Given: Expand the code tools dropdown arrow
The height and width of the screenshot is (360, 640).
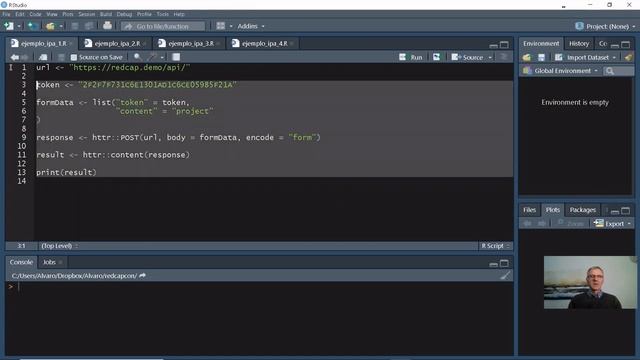Looking at the screenshot, I should click(x=162, y=58).
